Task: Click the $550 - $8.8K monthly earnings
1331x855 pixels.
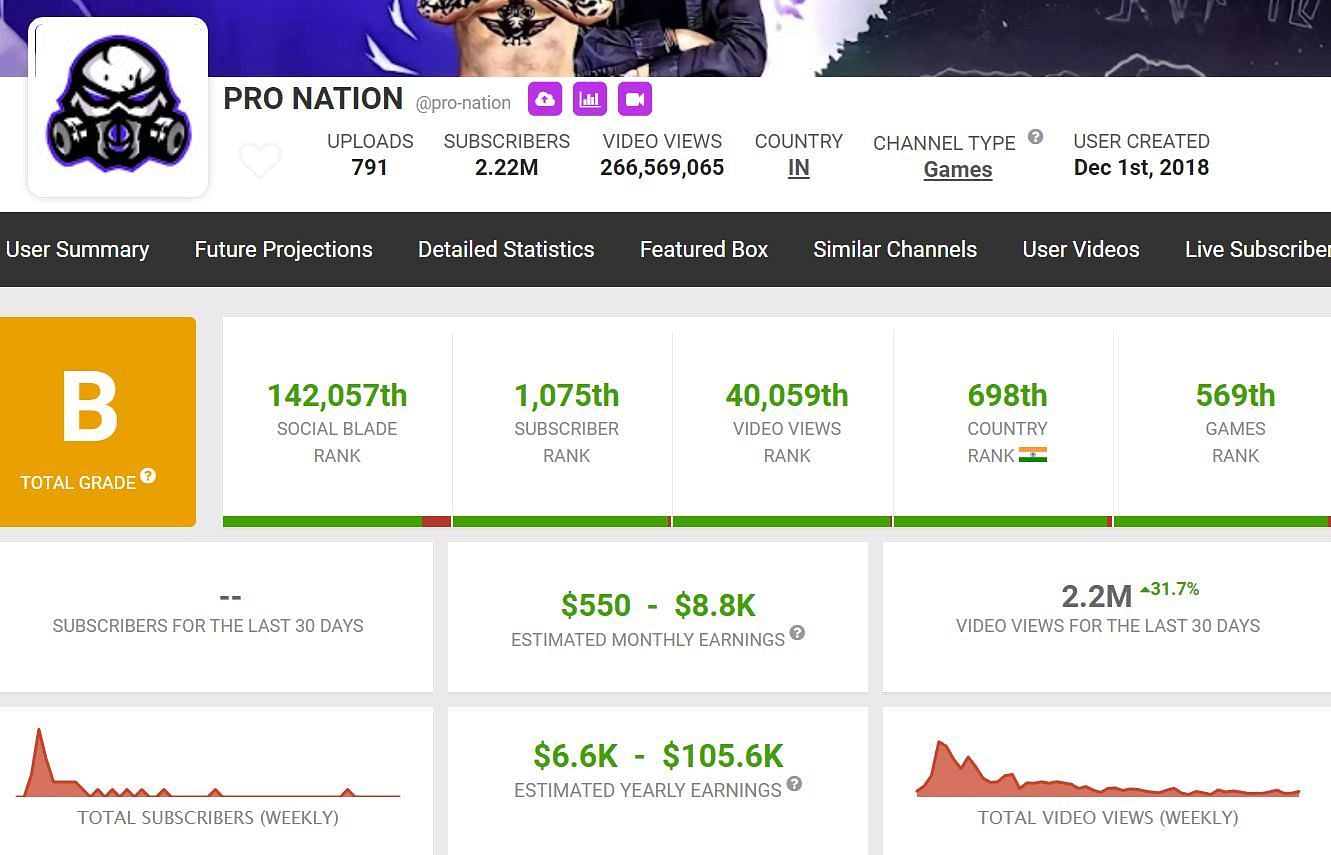Action: click(658, 605)
